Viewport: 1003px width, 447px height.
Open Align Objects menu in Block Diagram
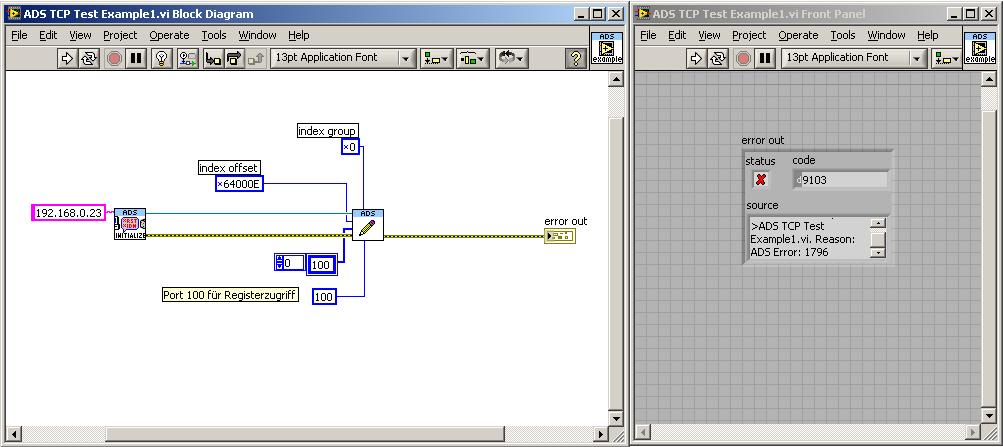coord(437,59)
